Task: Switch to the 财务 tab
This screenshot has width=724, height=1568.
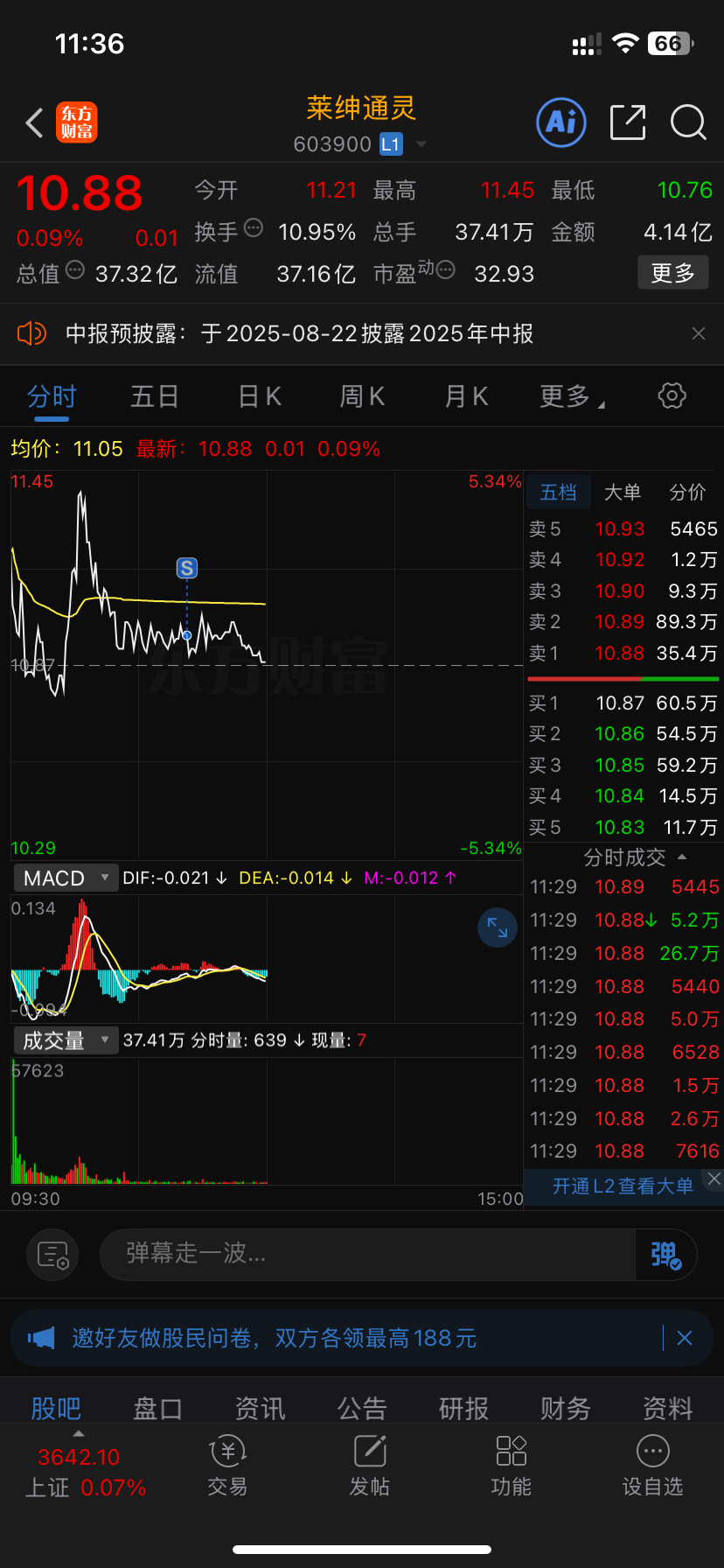Action: [x=566, y=1408]
